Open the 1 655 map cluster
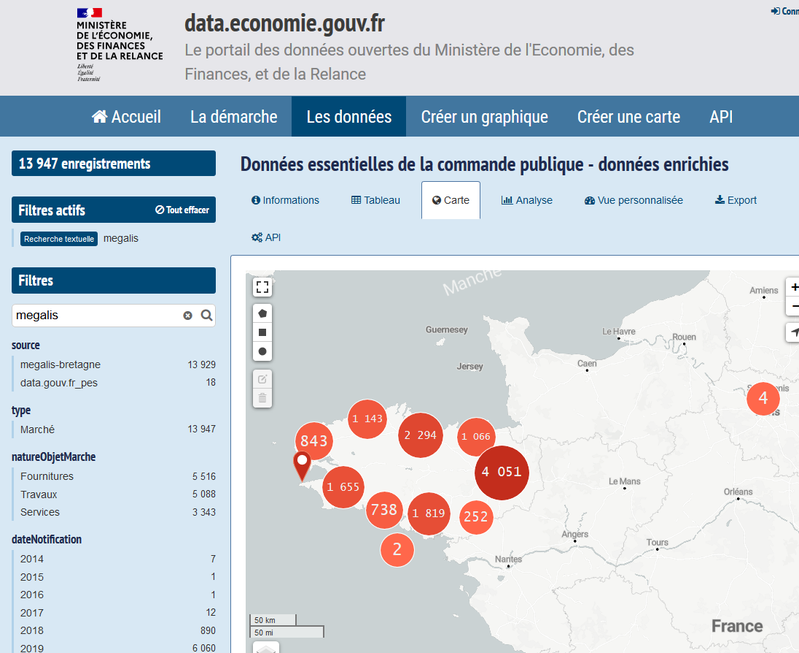This screenshot has width=799, height=653. (343, 487)
